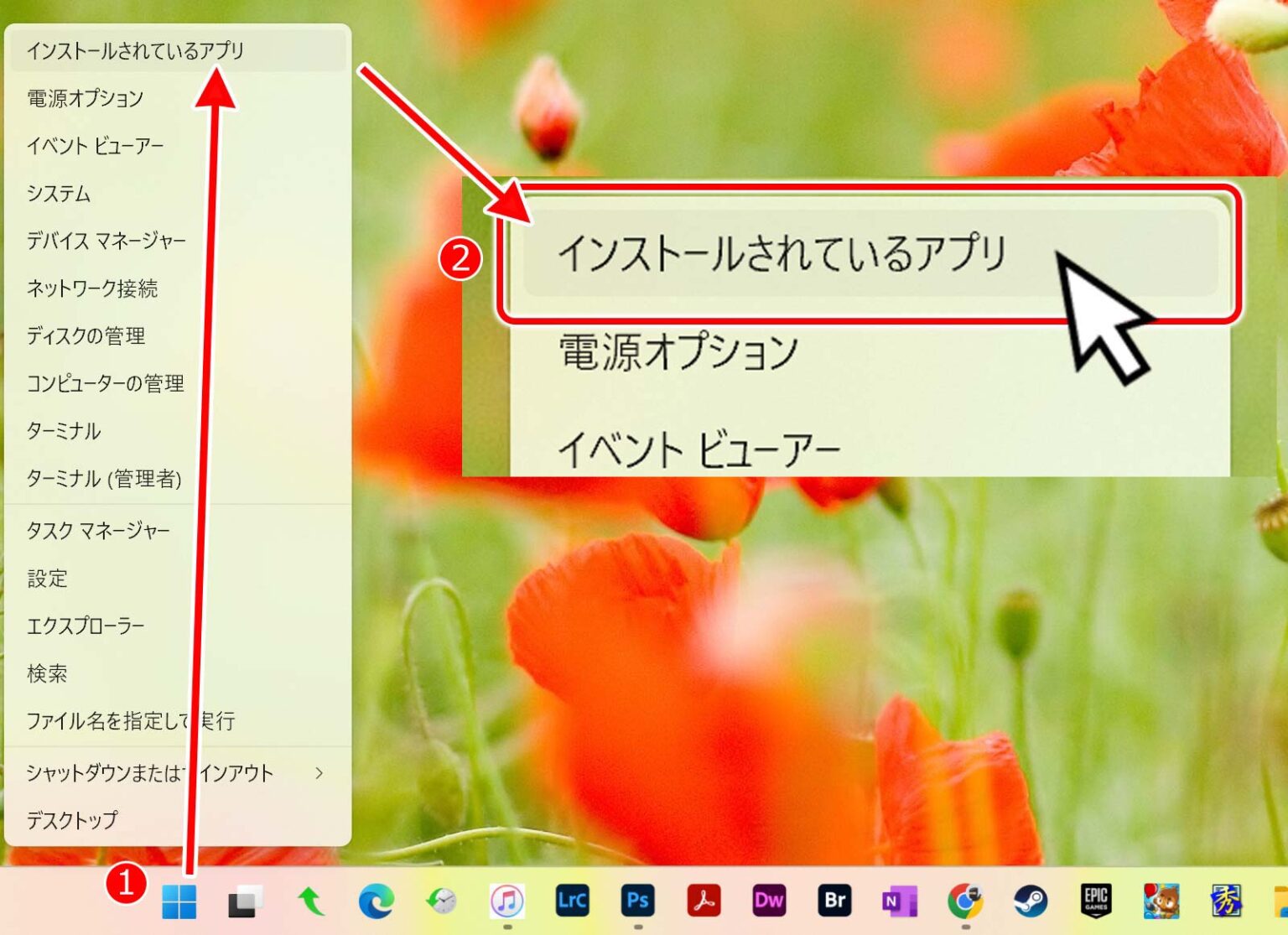1288x935 pixels.
Task: Open the Windows Start button
Action: [179, 901]
